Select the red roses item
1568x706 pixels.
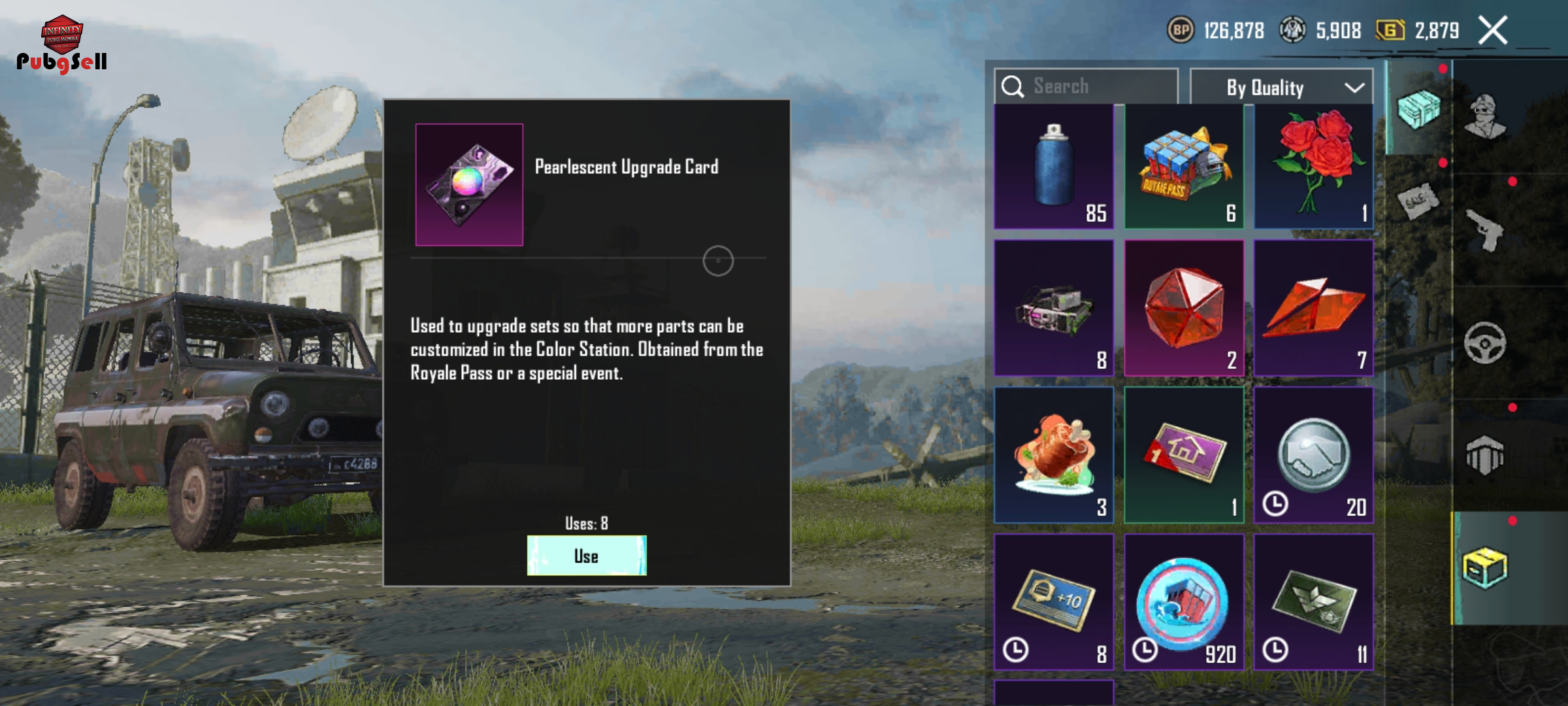pos(1314,167)
